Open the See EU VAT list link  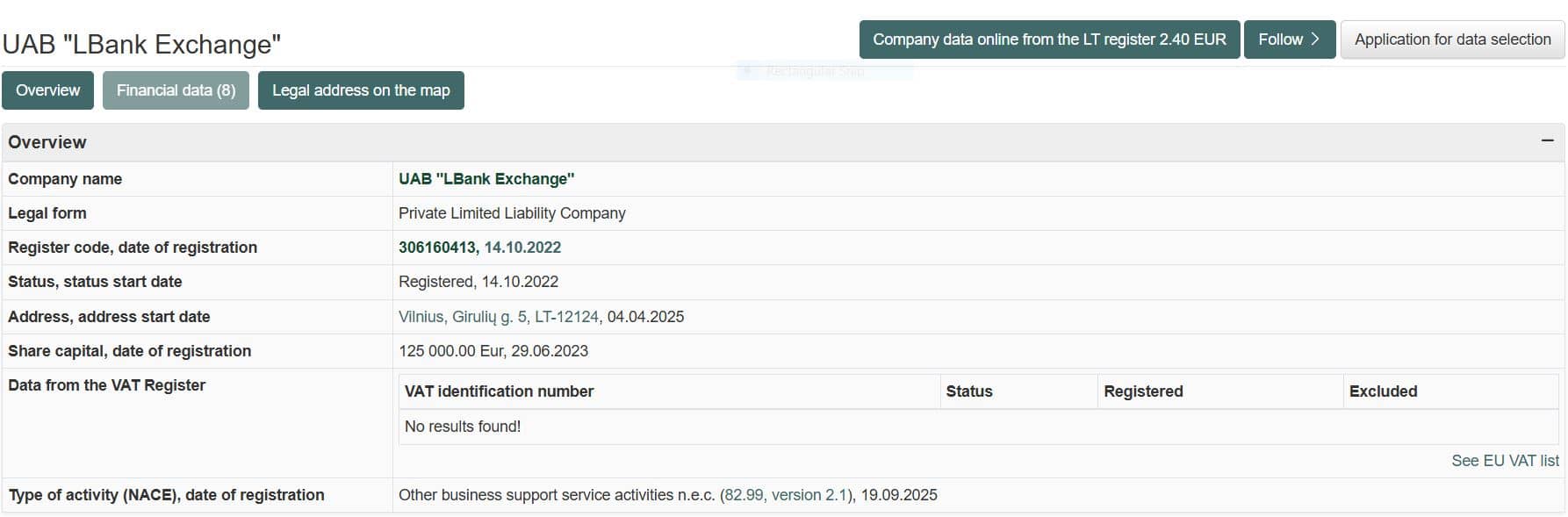[x=1505, y=461]
